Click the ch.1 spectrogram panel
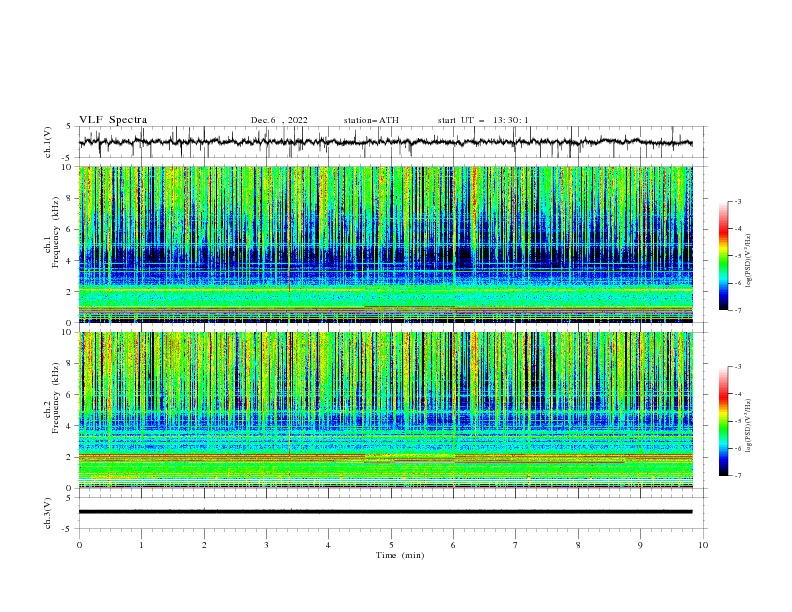This screenshot has height=612, width=792. (385, 244)
